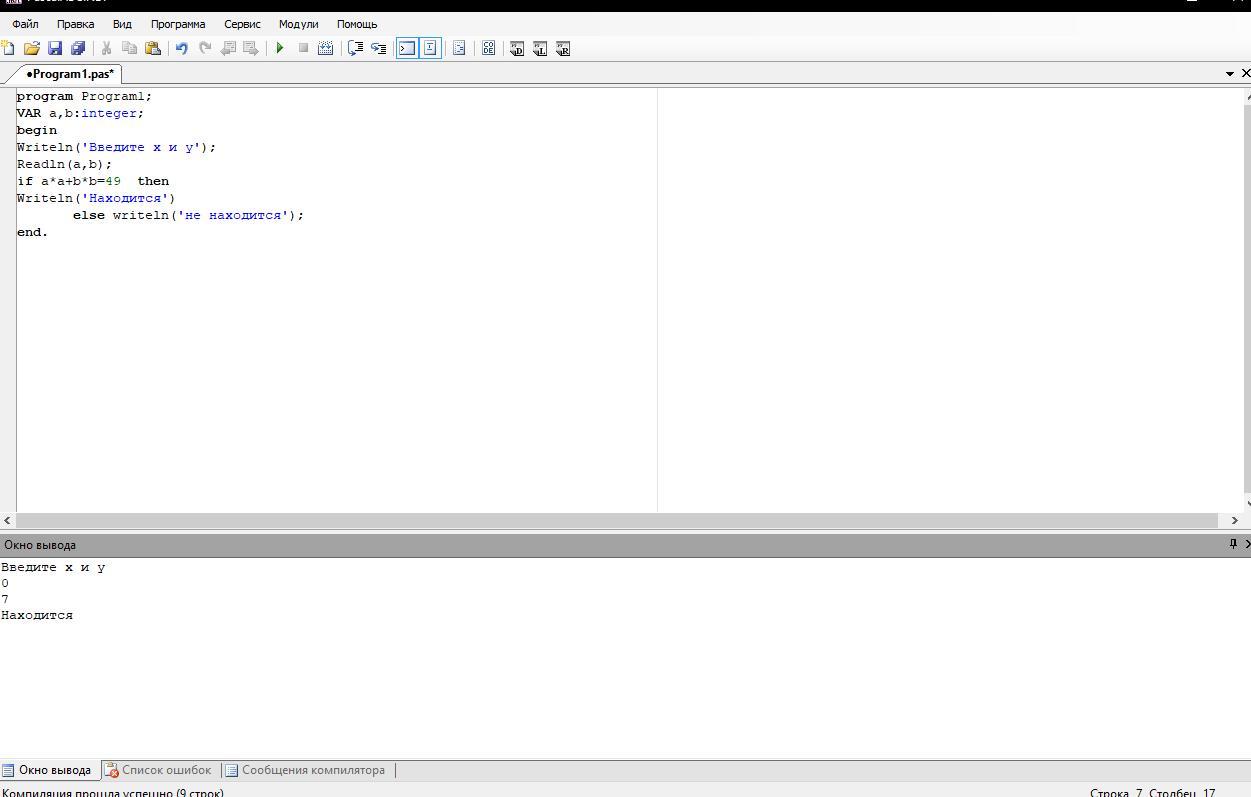The height and width of the screenshot is (797, 1251).
Task: Create a new file with New icon
Action: [8, 48]
